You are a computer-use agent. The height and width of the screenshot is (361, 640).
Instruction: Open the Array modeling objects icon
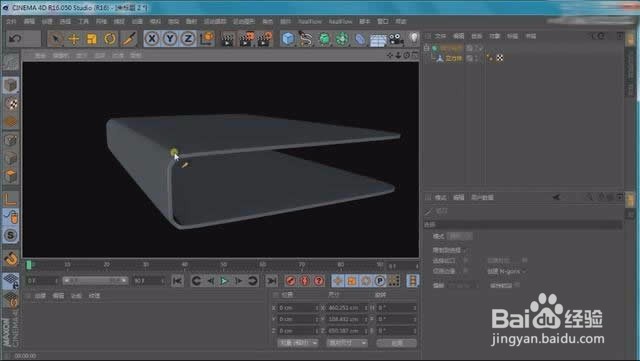point(342,39)
